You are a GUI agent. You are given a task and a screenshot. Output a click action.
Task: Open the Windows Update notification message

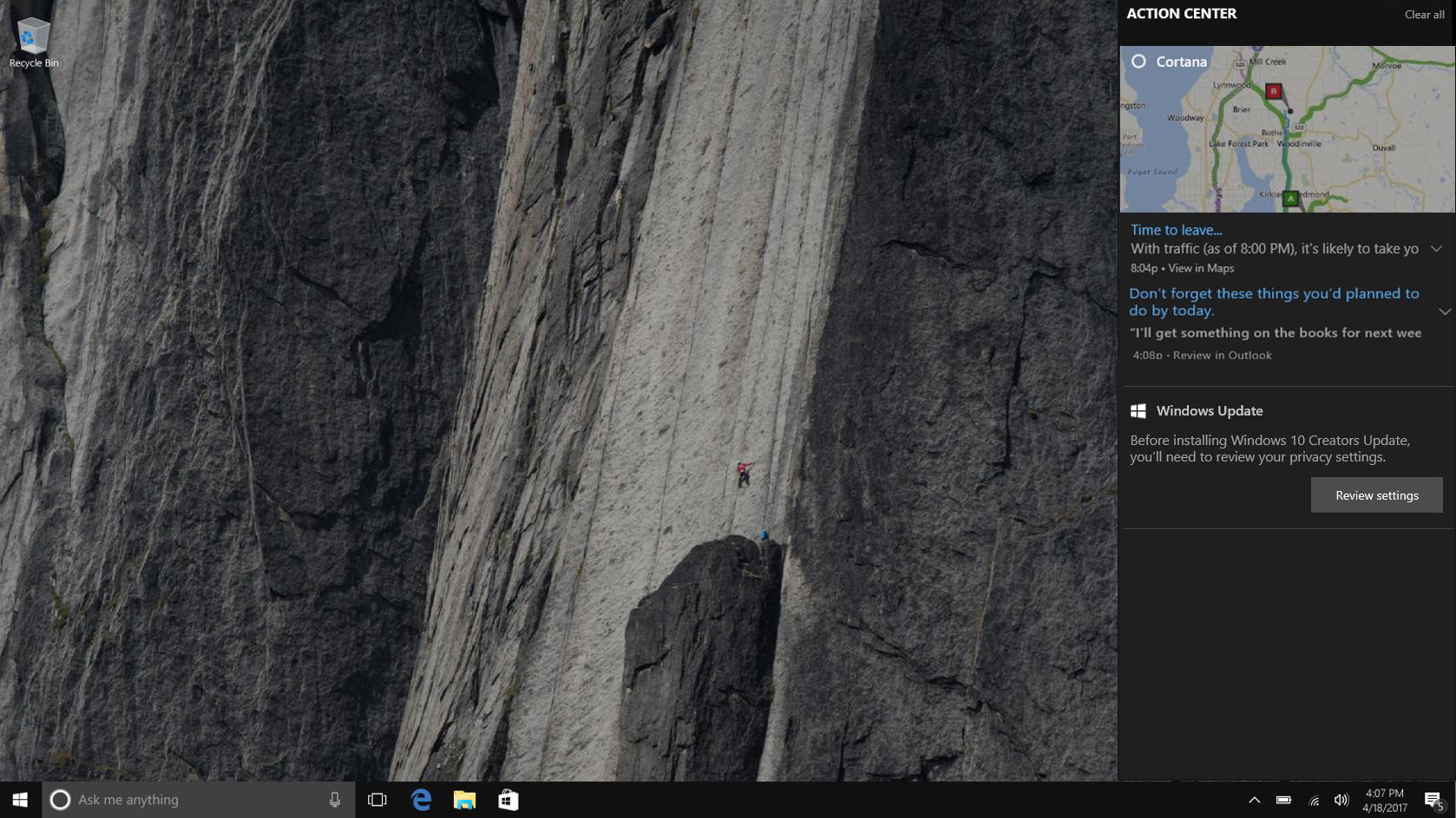(x=1269, y=448)
